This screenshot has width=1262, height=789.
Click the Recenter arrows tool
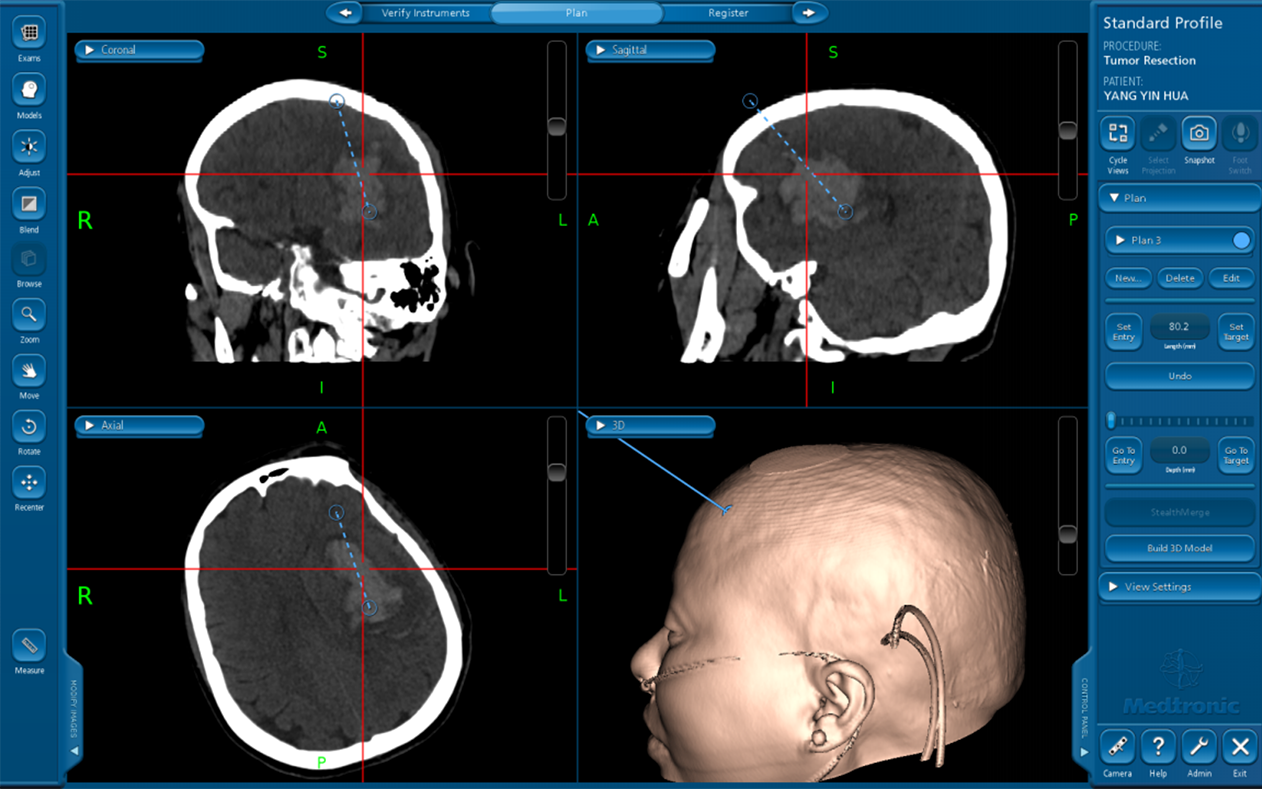(29, 482)
